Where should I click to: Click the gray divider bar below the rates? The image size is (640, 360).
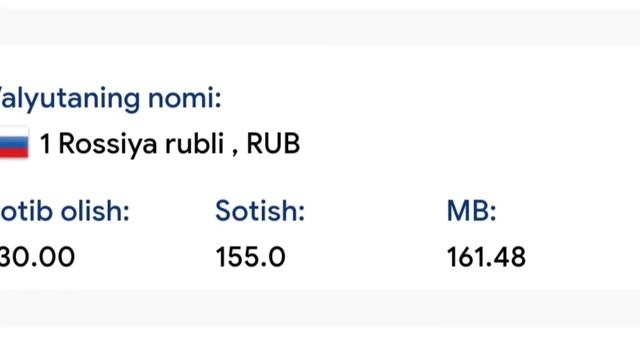[320, 308]
